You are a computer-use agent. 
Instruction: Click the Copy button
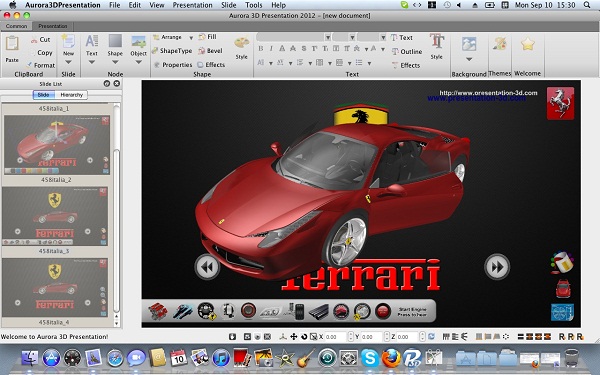point(41,53)
